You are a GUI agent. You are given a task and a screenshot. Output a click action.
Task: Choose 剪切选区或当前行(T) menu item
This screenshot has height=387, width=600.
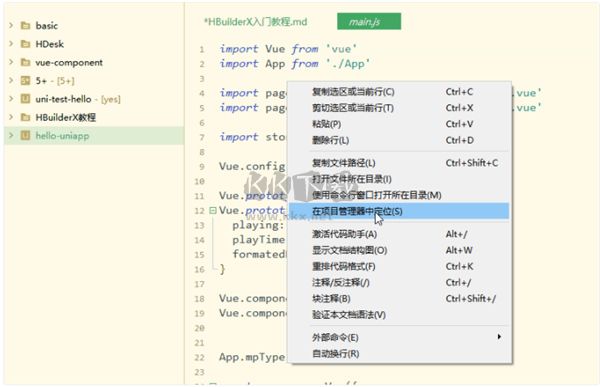pos(399,108)
